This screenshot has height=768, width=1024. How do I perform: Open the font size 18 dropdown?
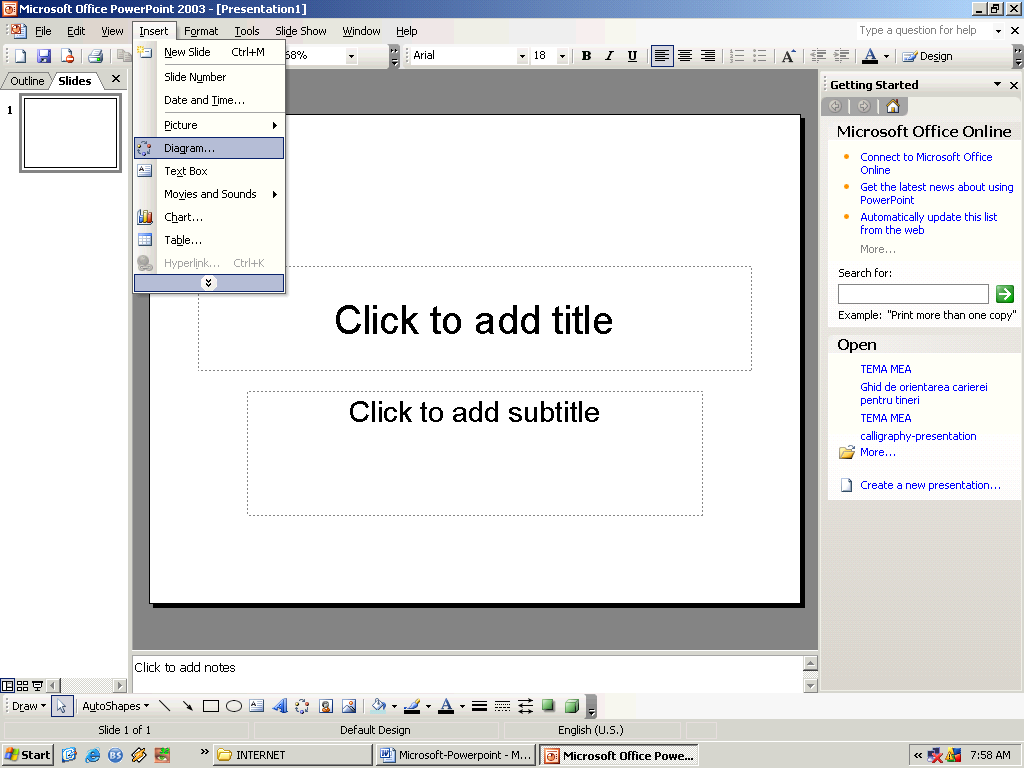[x=562, y=56]
